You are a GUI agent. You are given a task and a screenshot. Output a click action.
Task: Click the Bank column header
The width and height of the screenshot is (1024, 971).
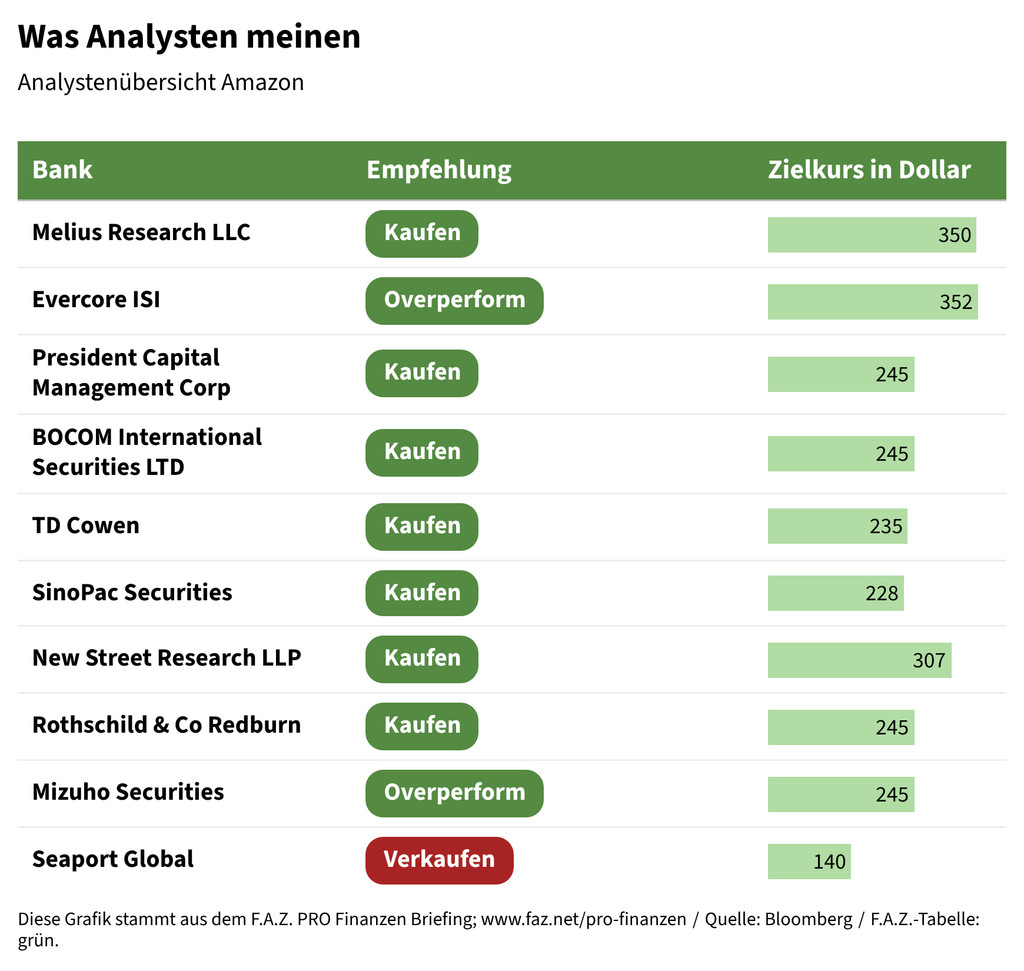pyautogui.click(x=62, y=170)
